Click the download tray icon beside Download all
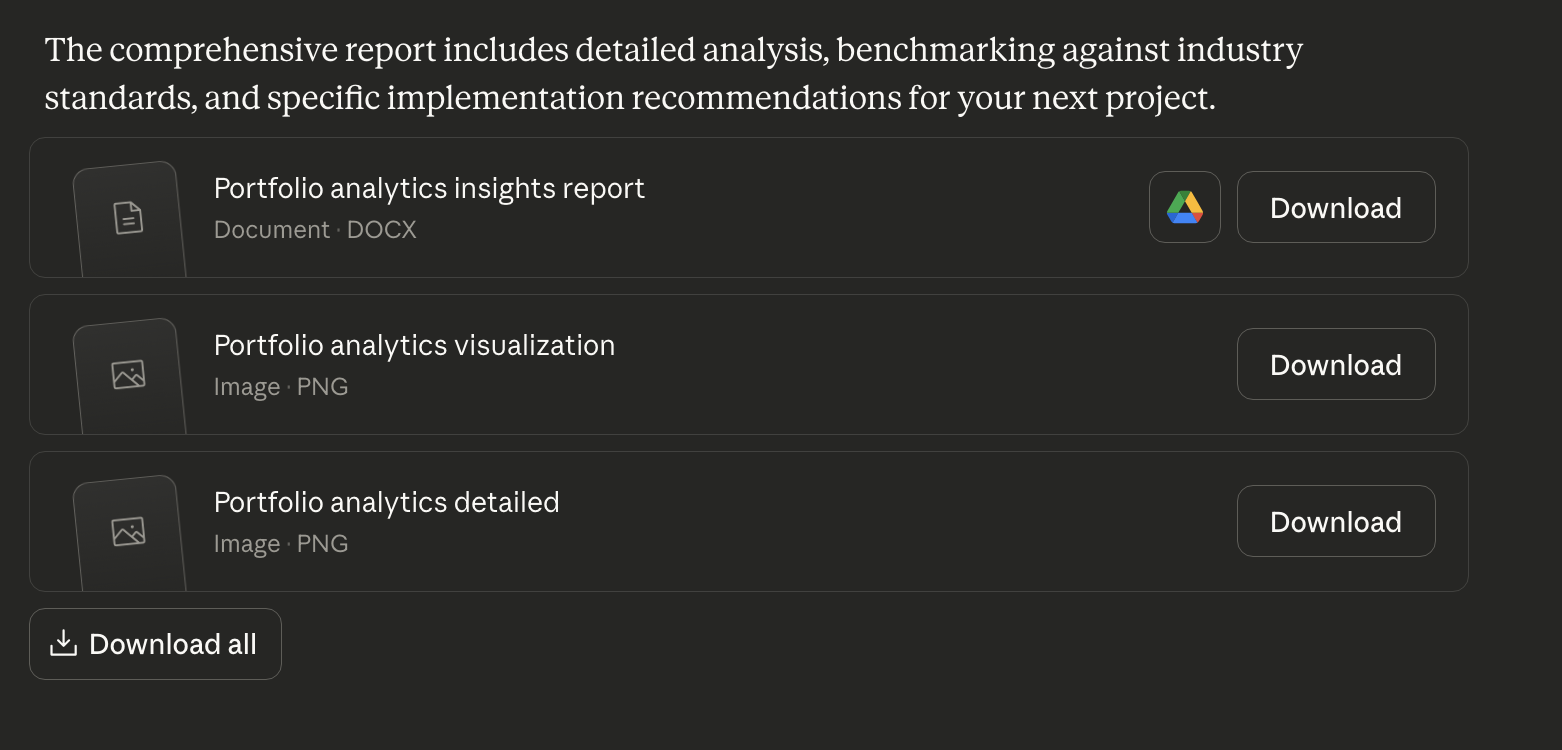 (63, 643)
